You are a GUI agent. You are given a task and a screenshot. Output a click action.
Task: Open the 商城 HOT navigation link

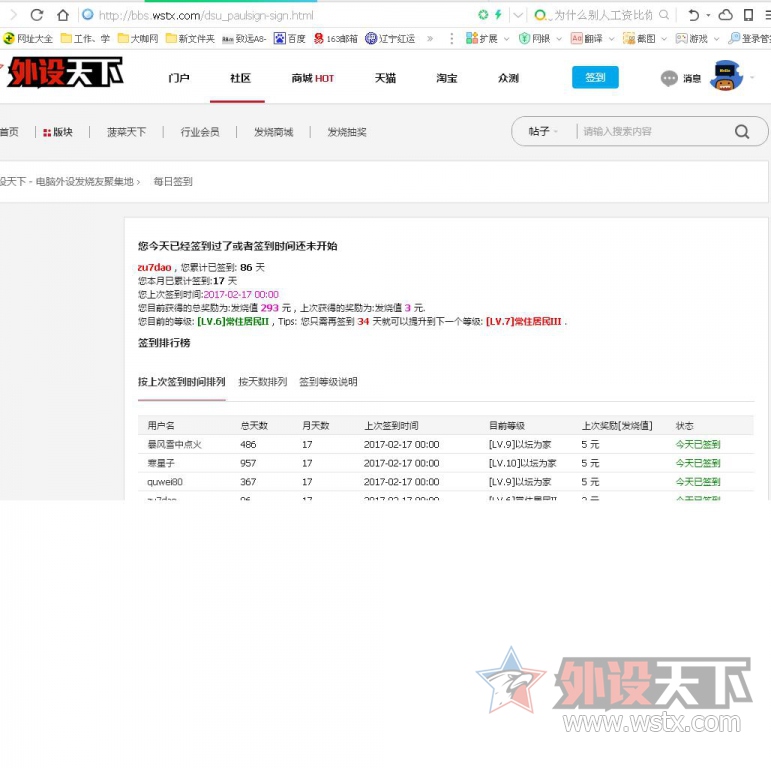pos(313,78)
